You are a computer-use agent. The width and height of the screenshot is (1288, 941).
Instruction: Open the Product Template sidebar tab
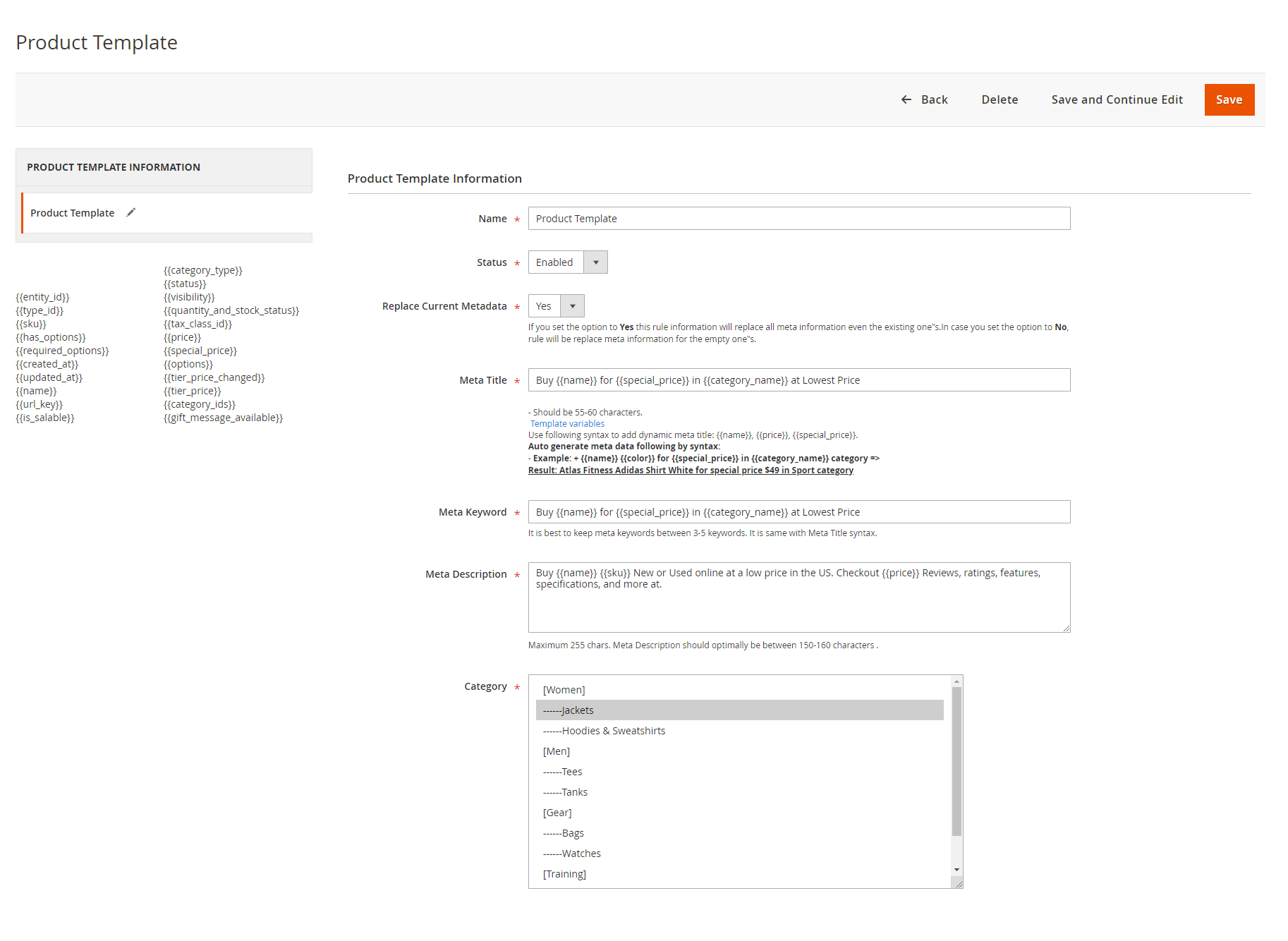[x=73, y=213]
